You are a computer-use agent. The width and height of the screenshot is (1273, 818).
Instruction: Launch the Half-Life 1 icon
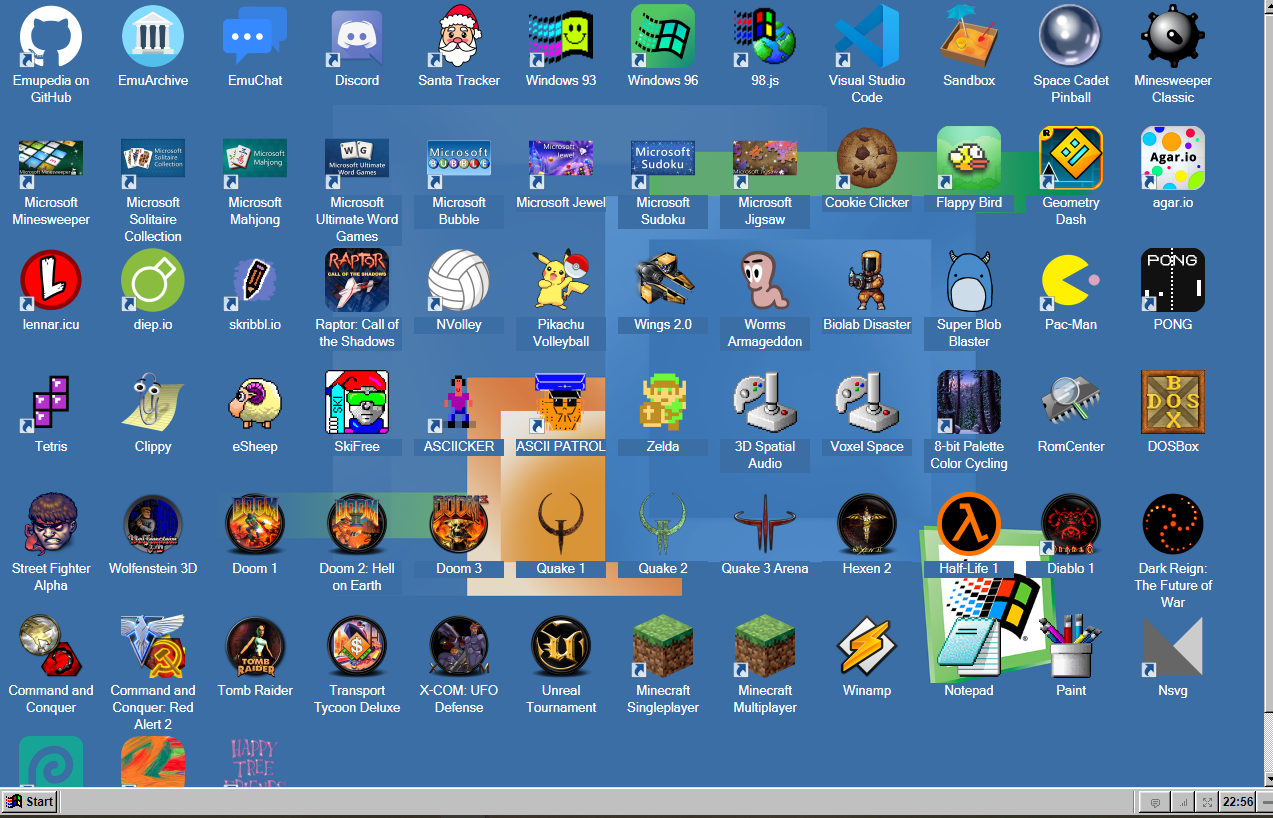(x=969, y=524)
